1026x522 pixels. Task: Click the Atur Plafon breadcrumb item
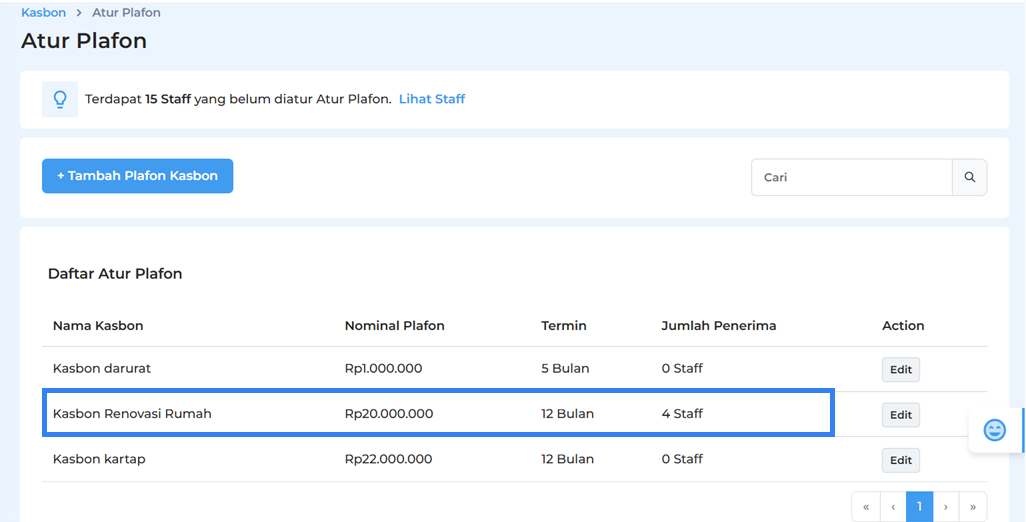pos(126,13)
